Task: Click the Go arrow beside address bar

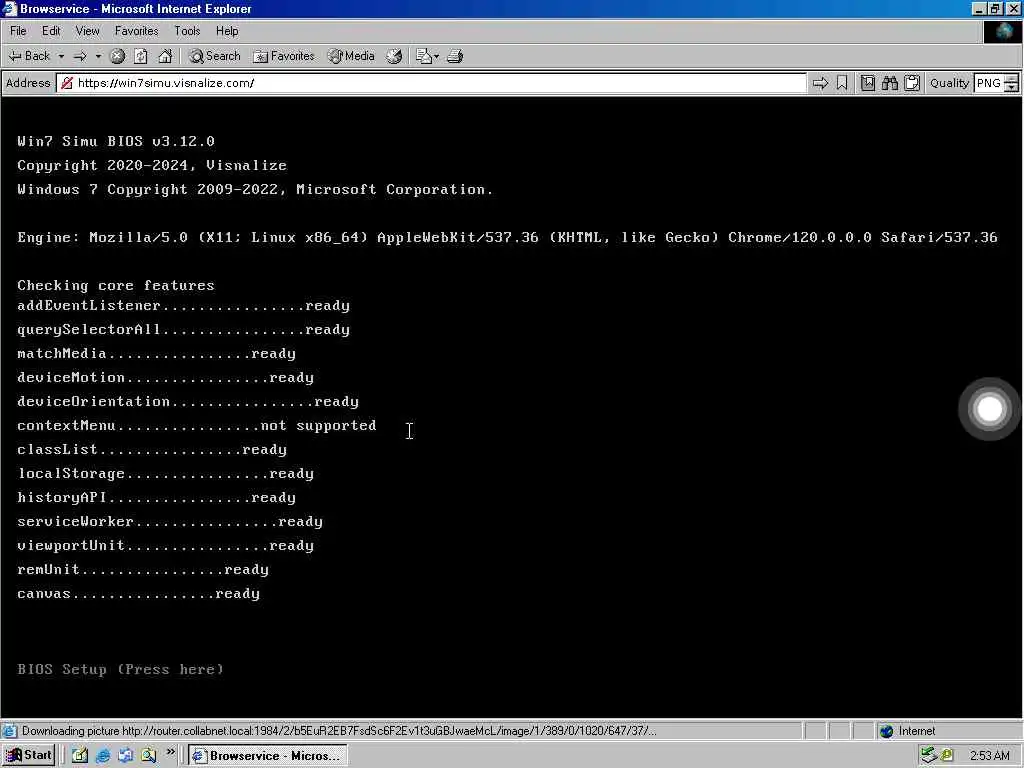Action: [x=820, y=83]
